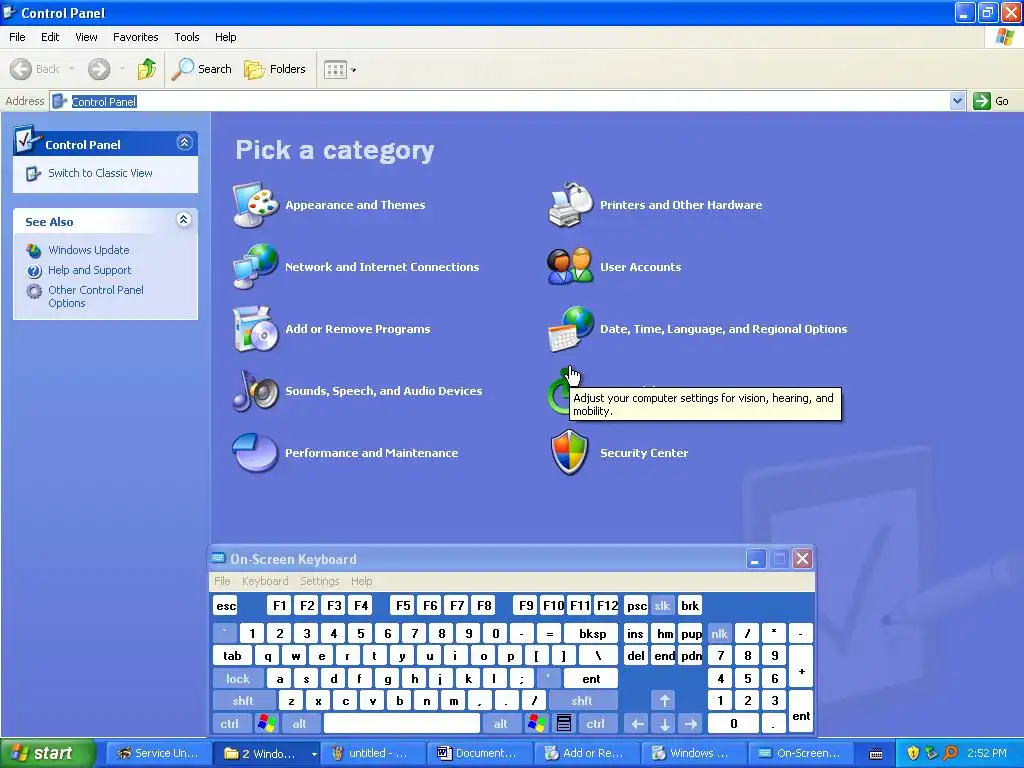Toggle the slk (scroll lock) key

tap(662, 605)
